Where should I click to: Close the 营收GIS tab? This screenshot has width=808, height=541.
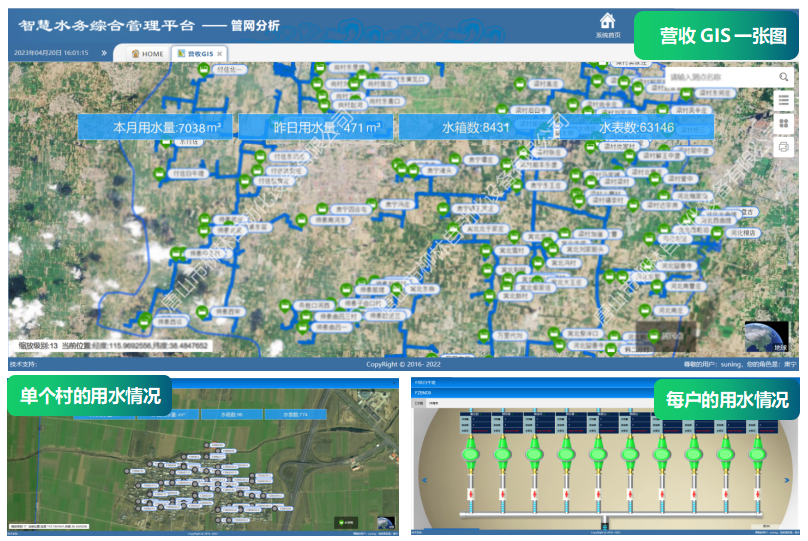(220, 53)
